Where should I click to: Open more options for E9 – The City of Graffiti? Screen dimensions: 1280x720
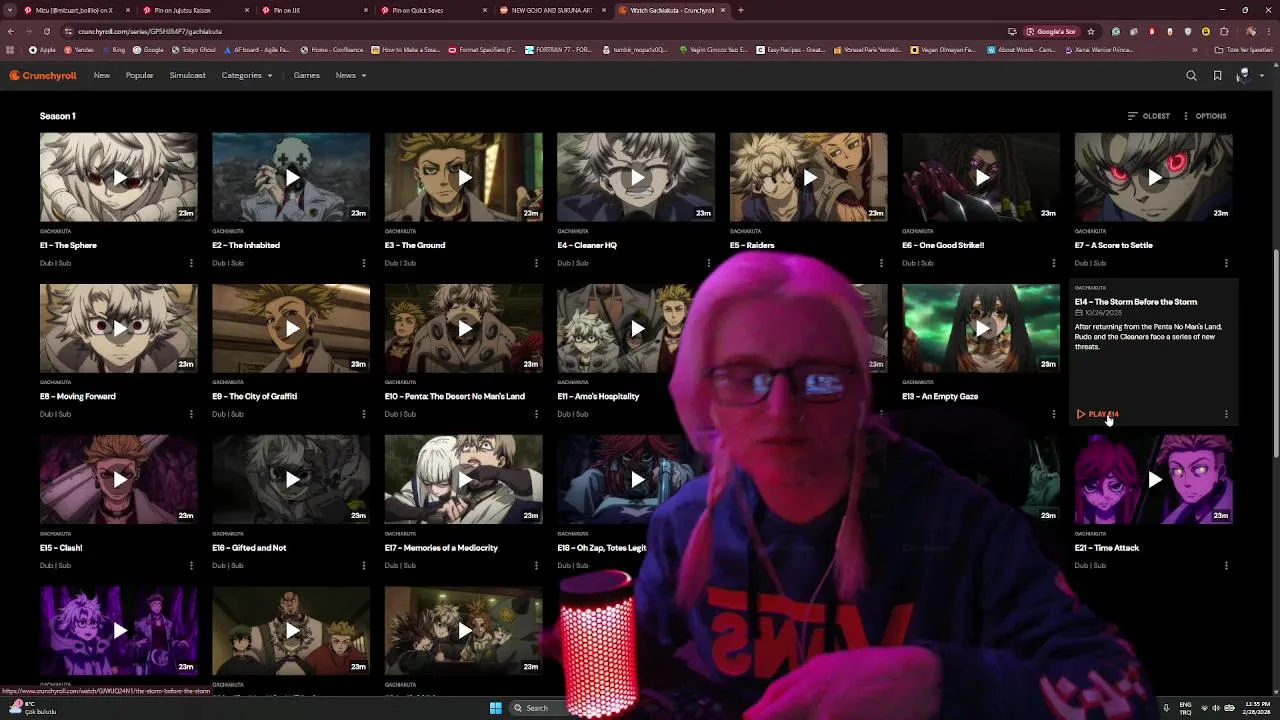click(363, 414)
